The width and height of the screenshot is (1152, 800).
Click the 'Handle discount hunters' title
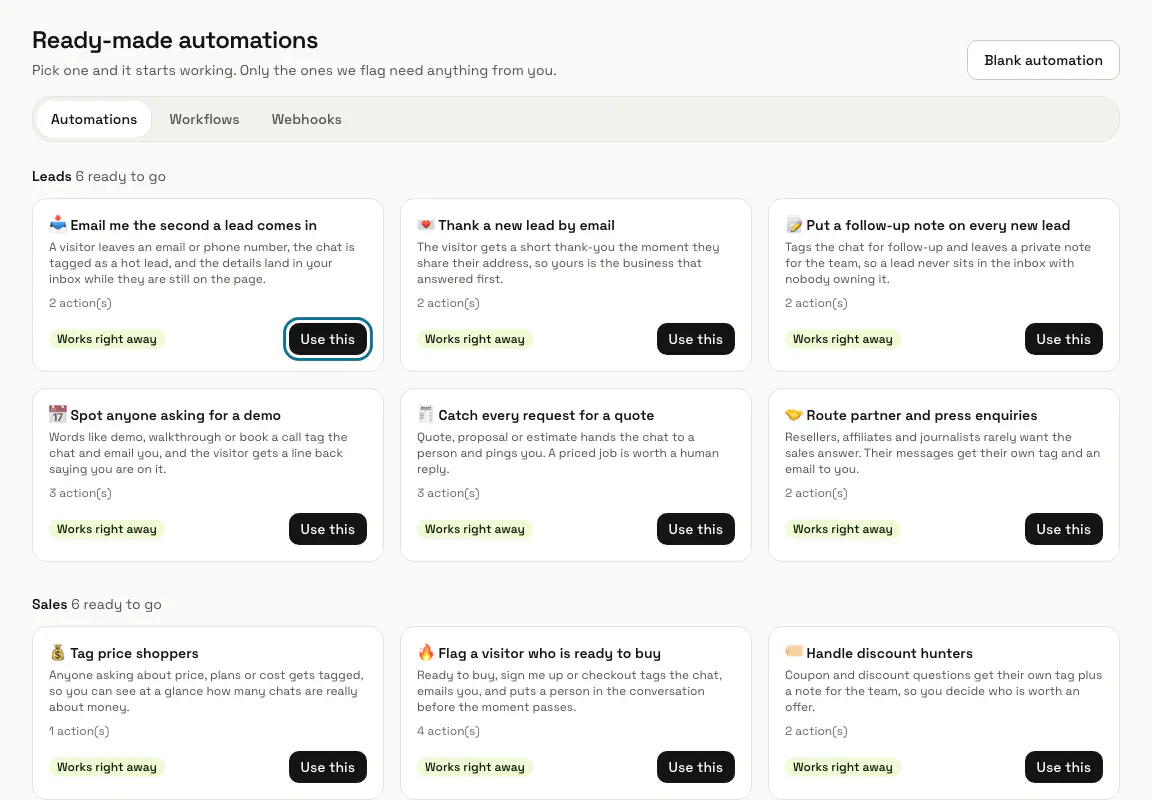tap(890, 653)
